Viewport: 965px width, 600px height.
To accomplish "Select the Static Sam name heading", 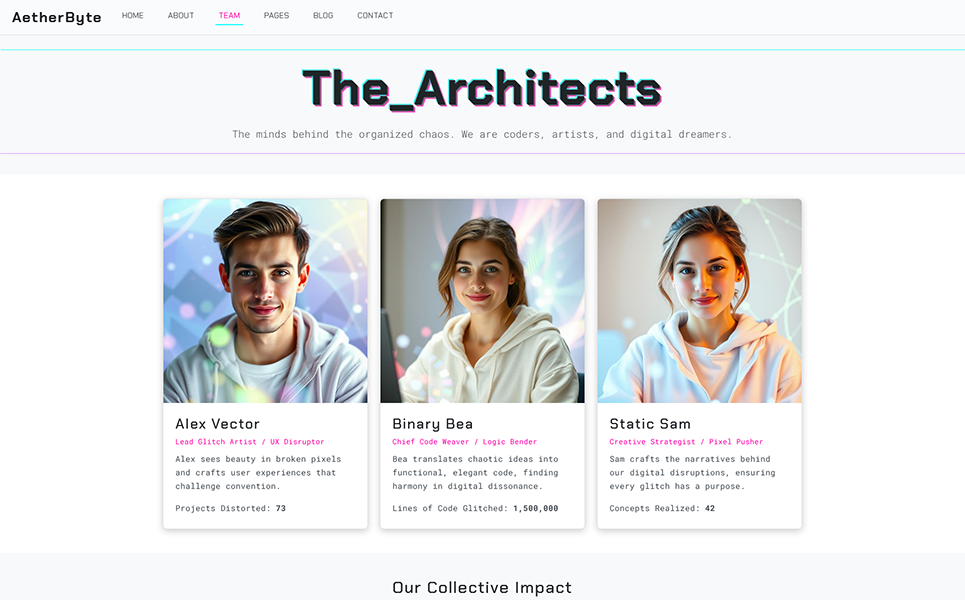I will 650,424.
